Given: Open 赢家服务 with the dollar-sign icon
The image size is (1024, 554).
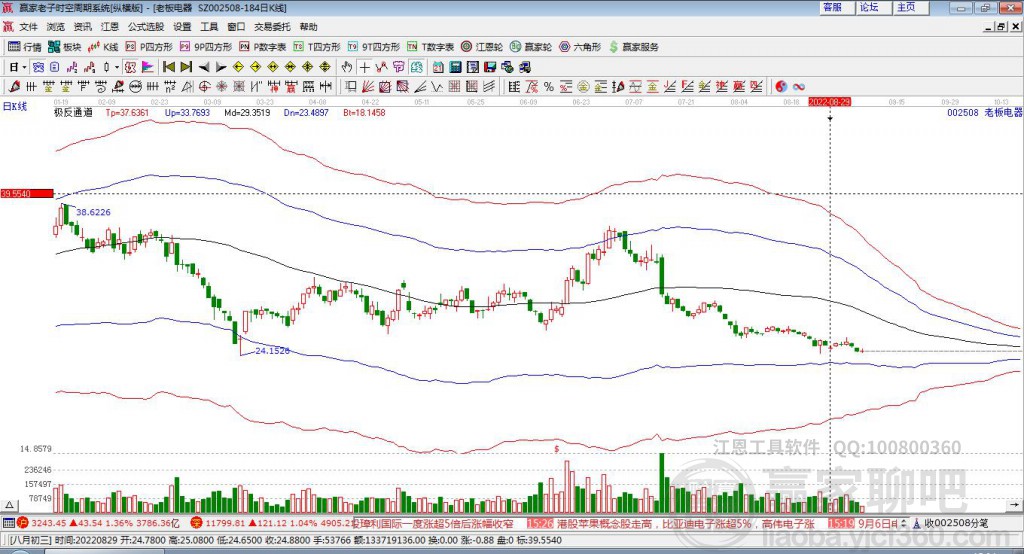Looking at the screenshot, I should coord(633,47).
